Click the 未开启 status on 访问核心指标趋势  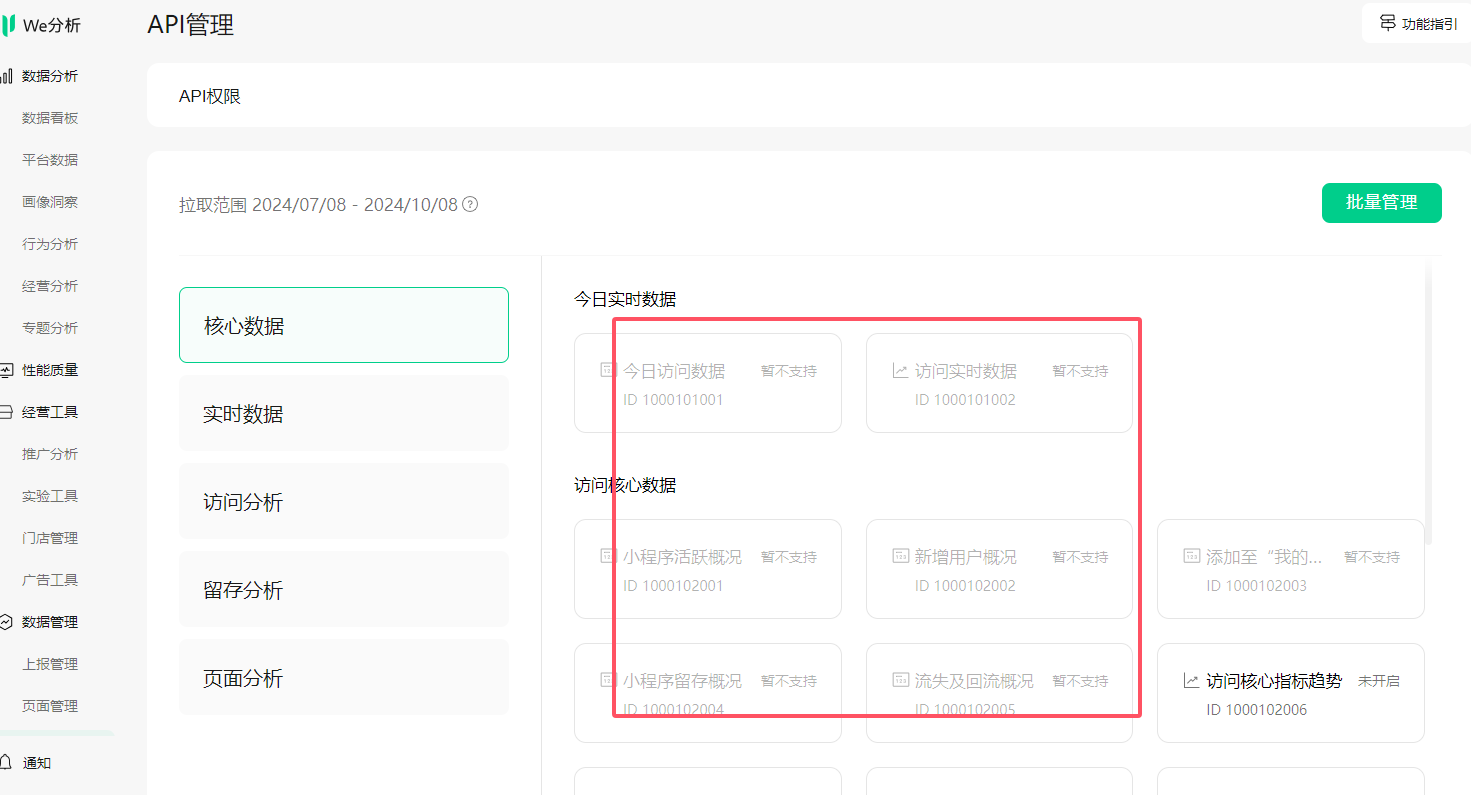click(x=1379, y=681)
